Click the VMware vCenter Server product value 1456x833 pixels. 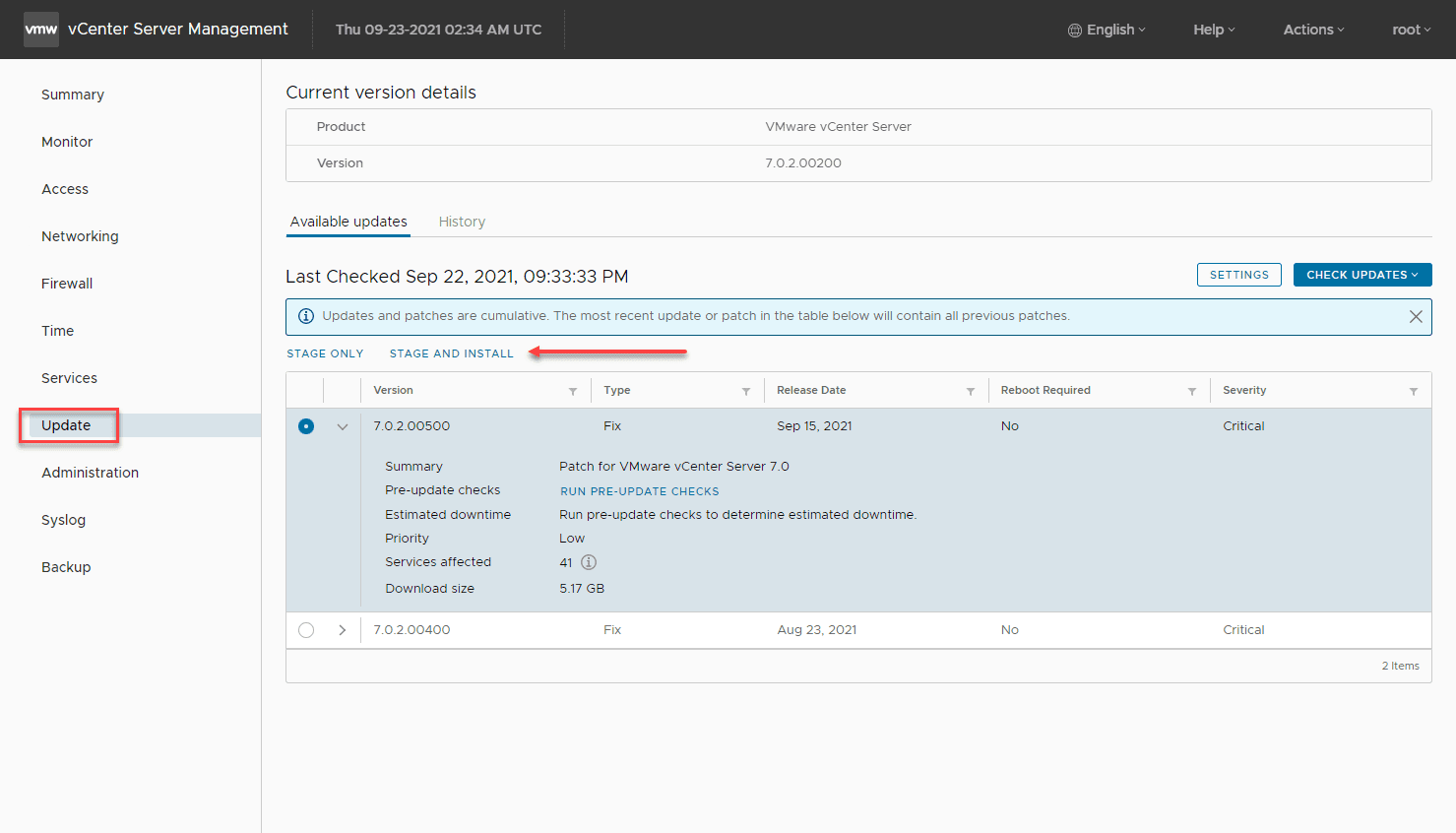(x=838, y=127)
